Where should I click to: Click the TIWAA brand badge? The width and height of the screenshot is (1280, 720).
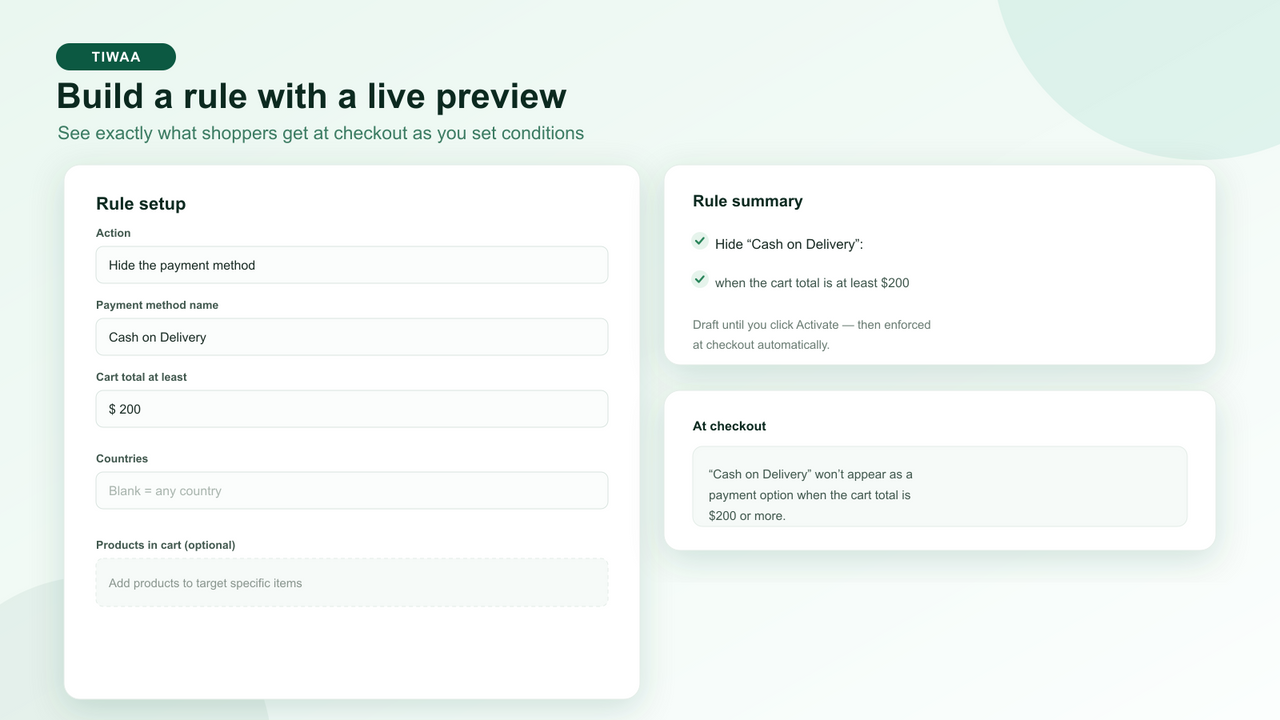[x=116, y=57]
